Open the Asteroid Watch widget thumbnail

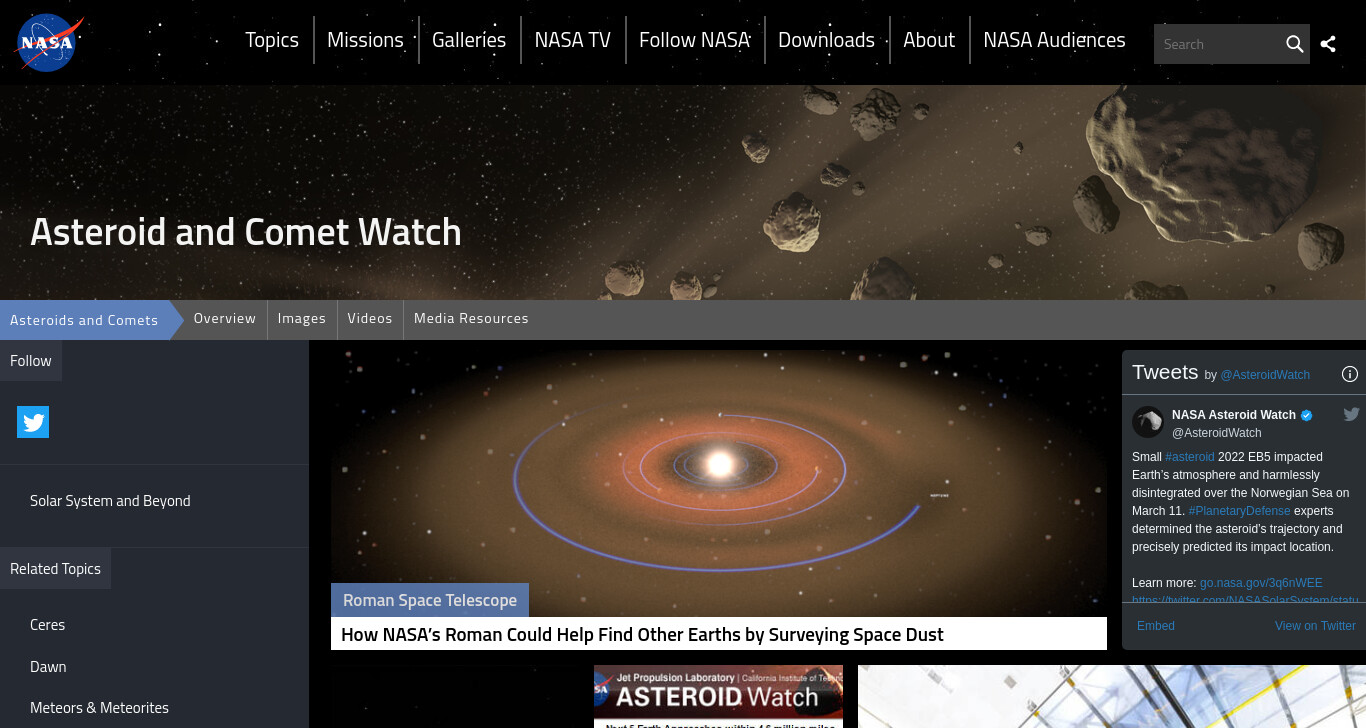pyautogui.click(x=718, y=696)
